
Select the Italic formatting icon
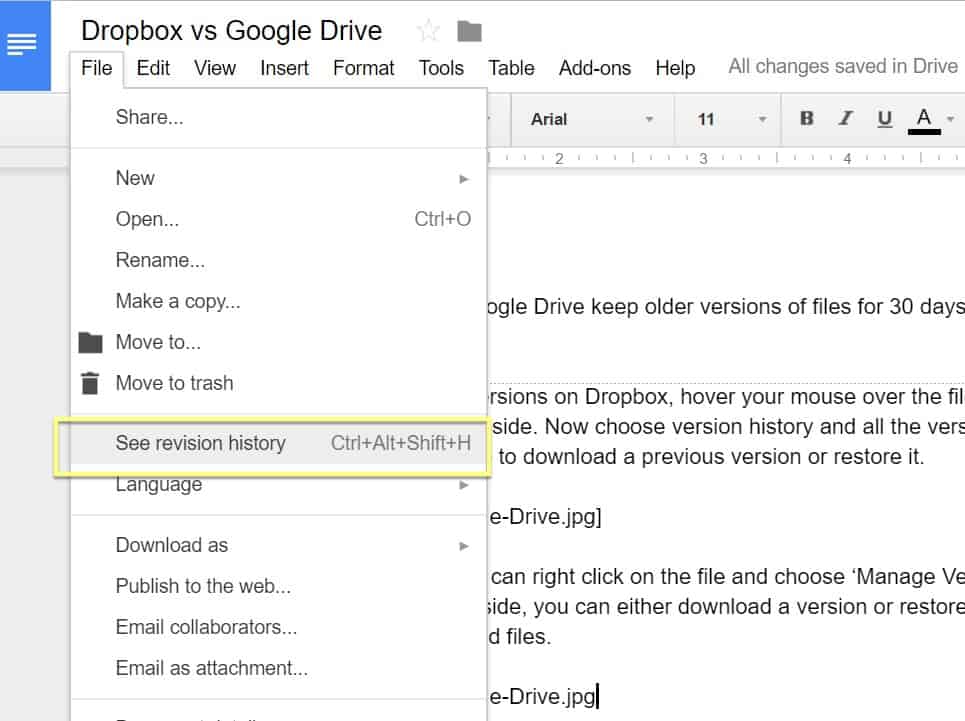click(845, 118)
